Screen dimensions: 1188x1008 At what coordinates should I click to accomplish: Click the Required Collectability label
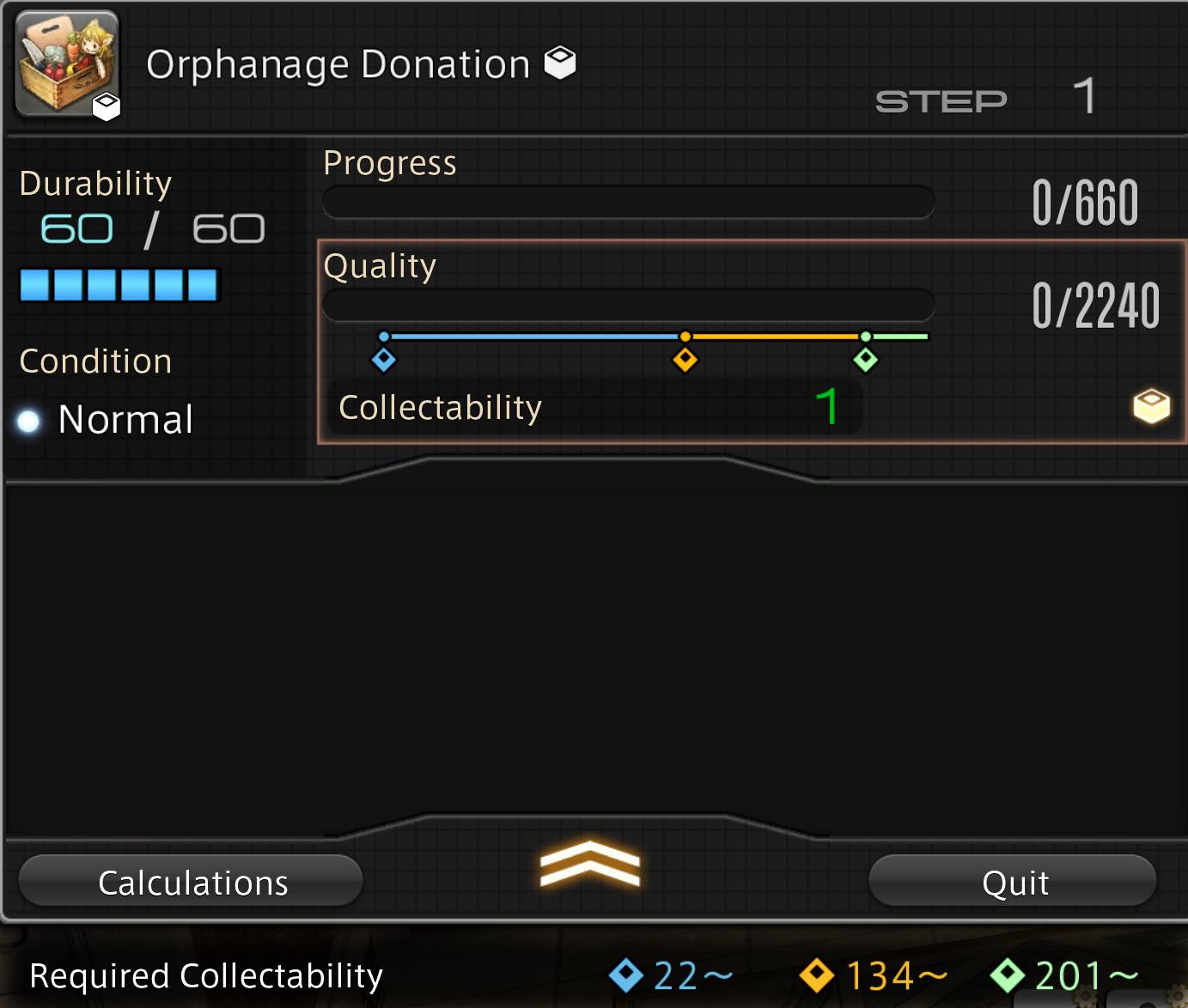tap(206, 976)
